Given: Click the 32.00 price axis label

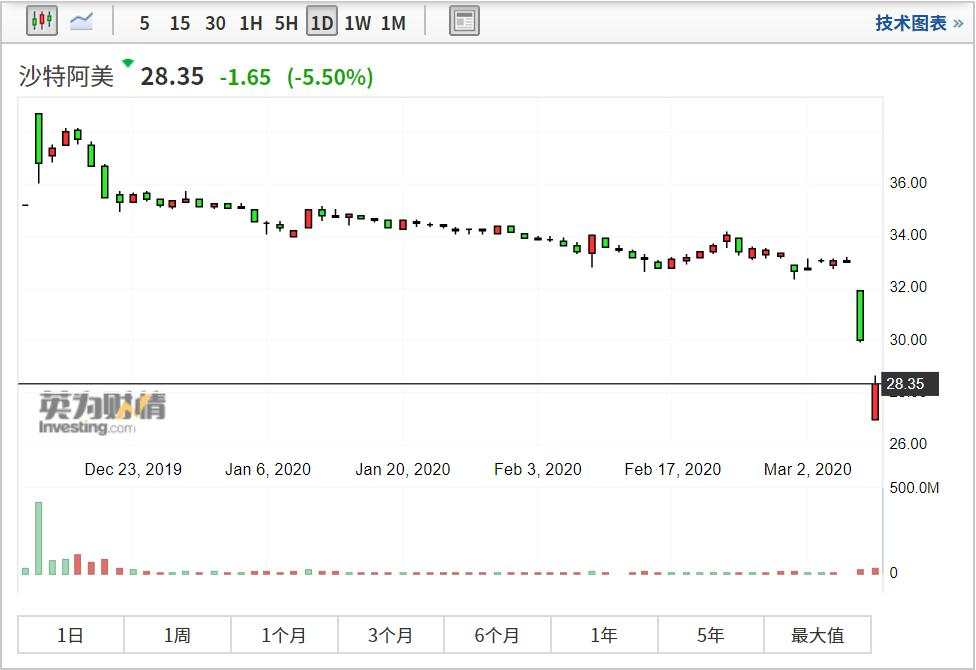Looking at the screenshot, I should (x=908, y=286).
